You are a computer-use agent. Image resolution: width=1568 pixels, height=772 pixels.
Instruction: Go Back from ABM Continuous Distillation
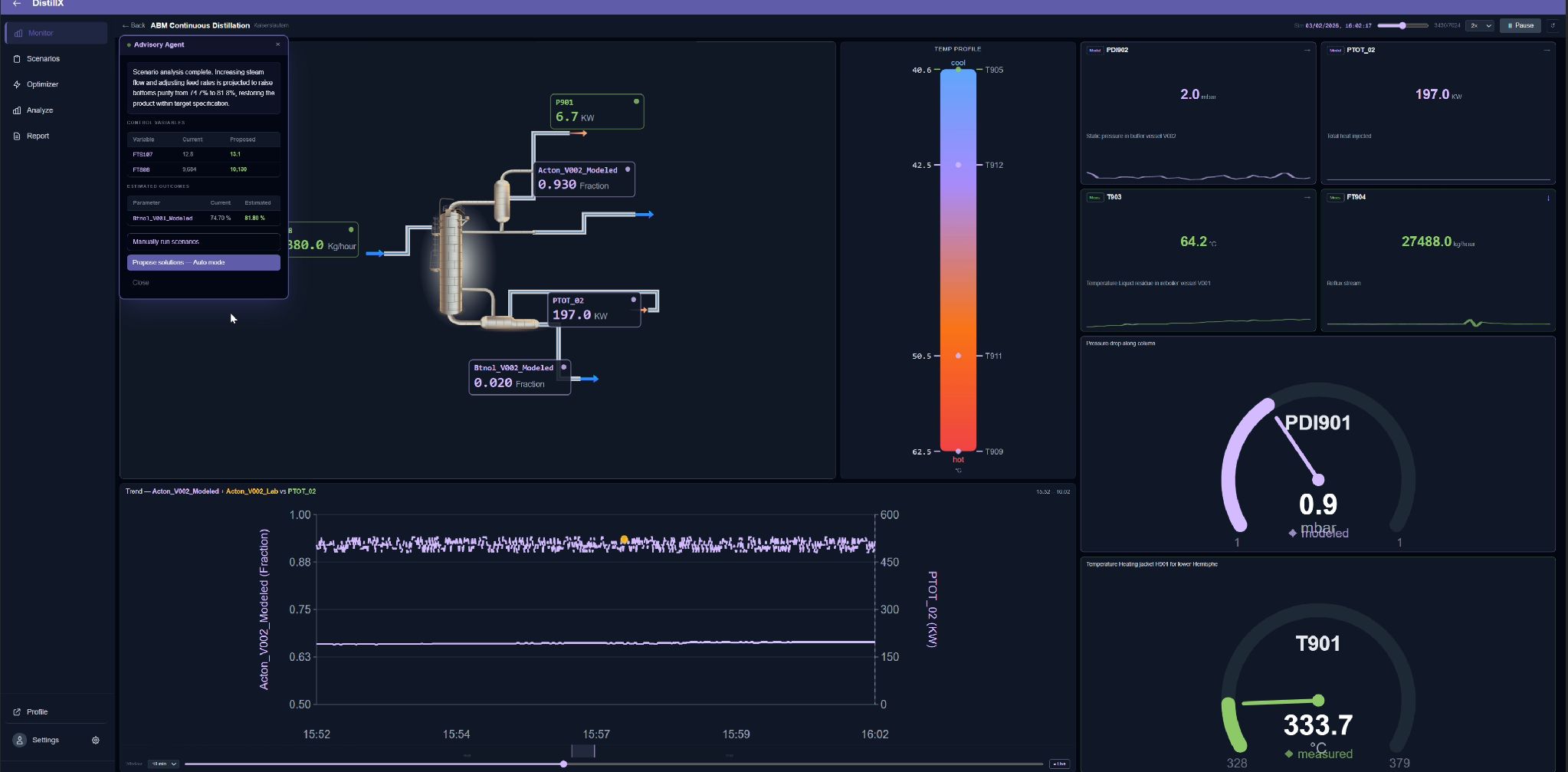133,25
